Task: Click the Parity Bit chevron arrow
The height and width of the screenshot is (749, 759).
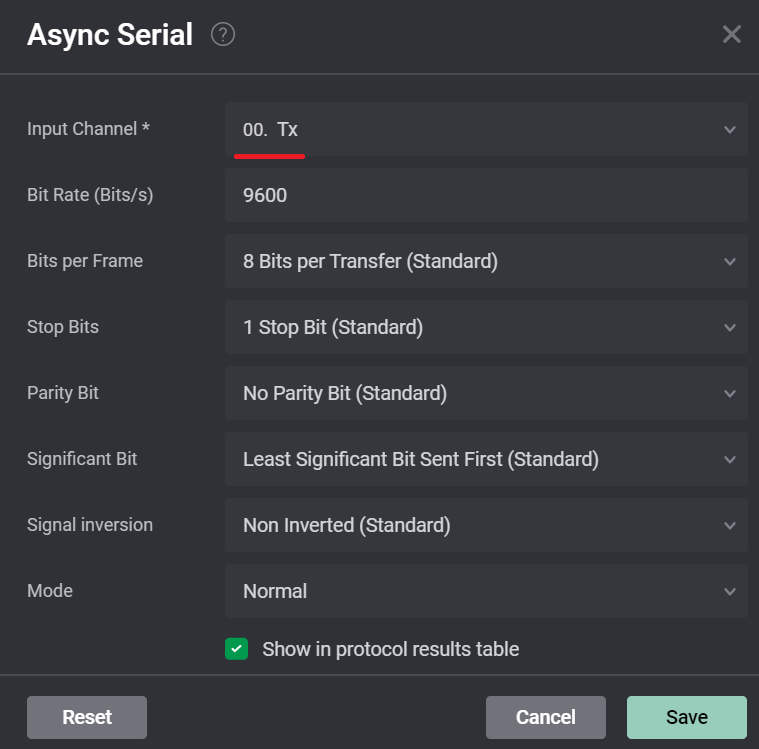Action: point(729,394)
